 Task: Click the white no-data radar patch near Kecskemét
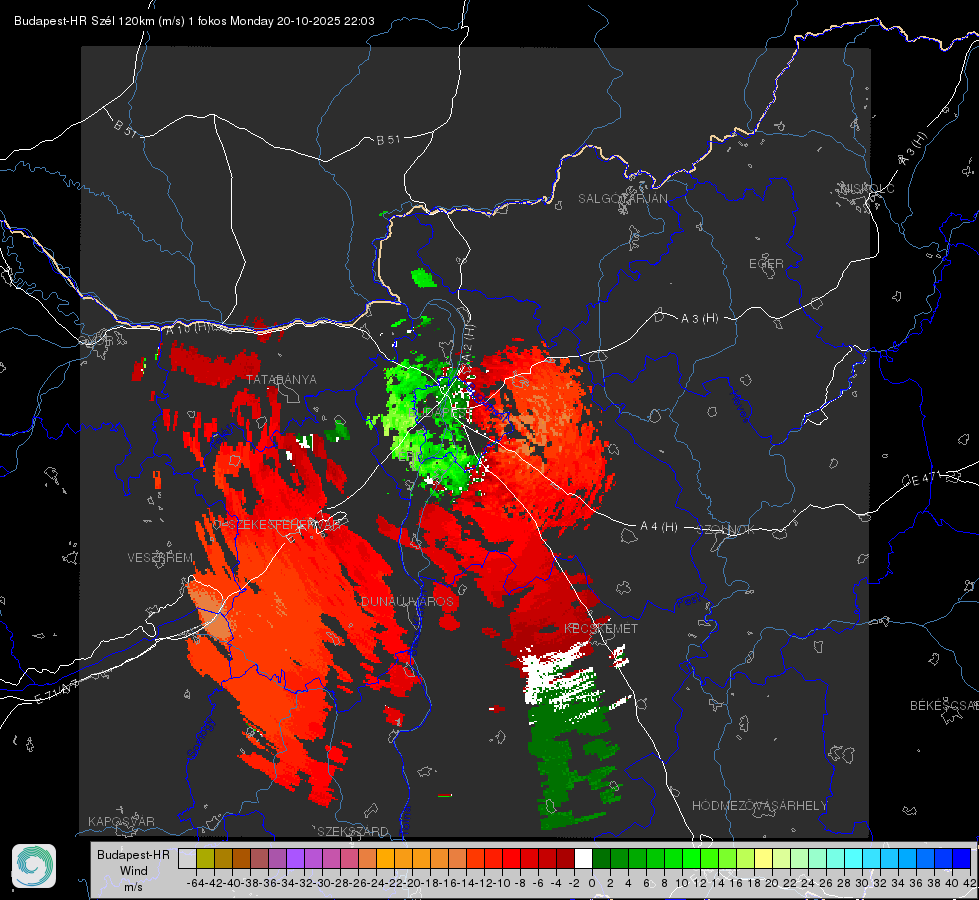tap(559, 678)
